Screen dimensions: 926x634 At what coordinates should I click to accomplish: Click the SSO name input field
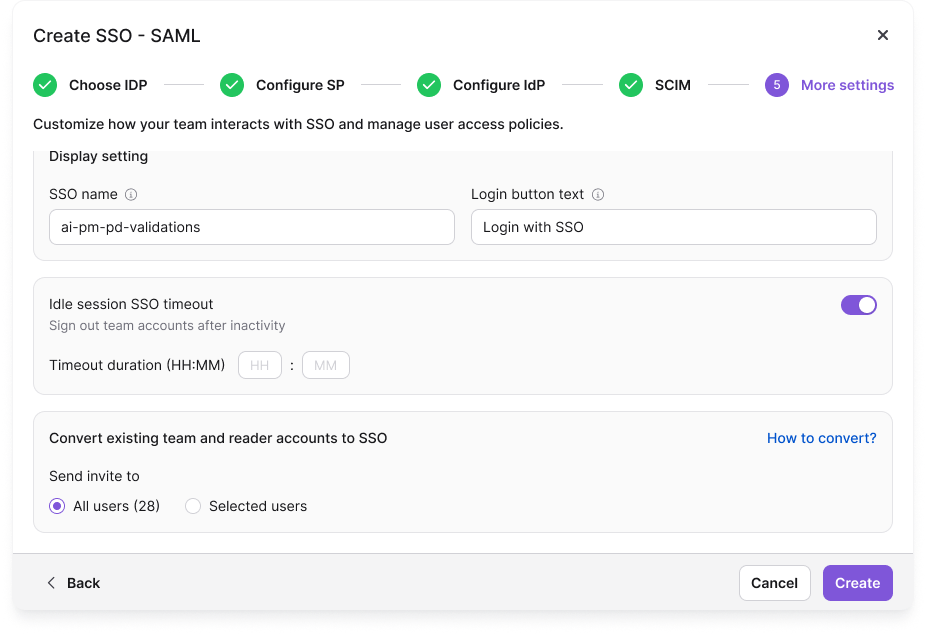[x=252, y=227]
